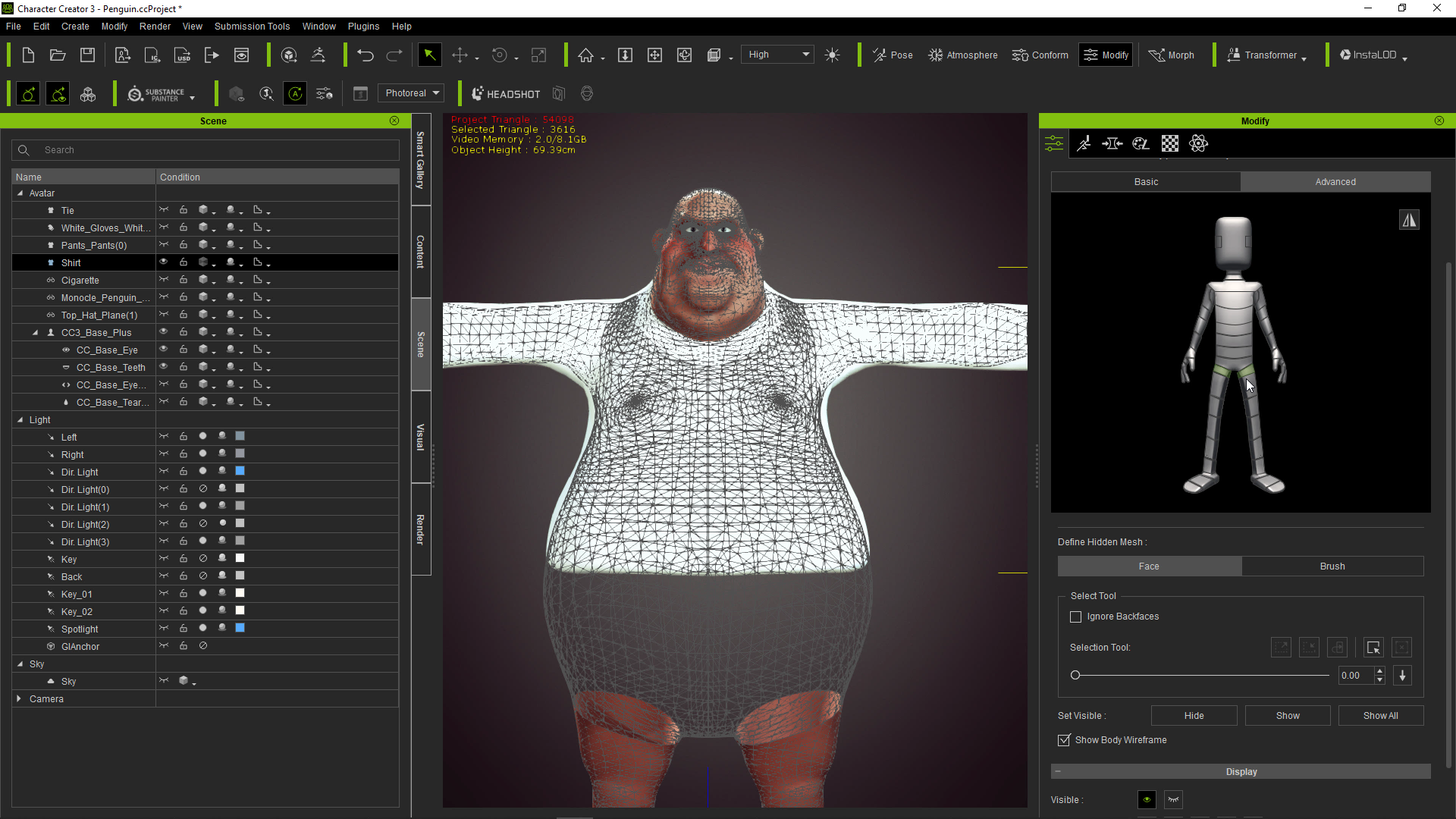The image size is (1456, 819).
Task: Switch to the Basic tab
Action: tap(1146, 182)
